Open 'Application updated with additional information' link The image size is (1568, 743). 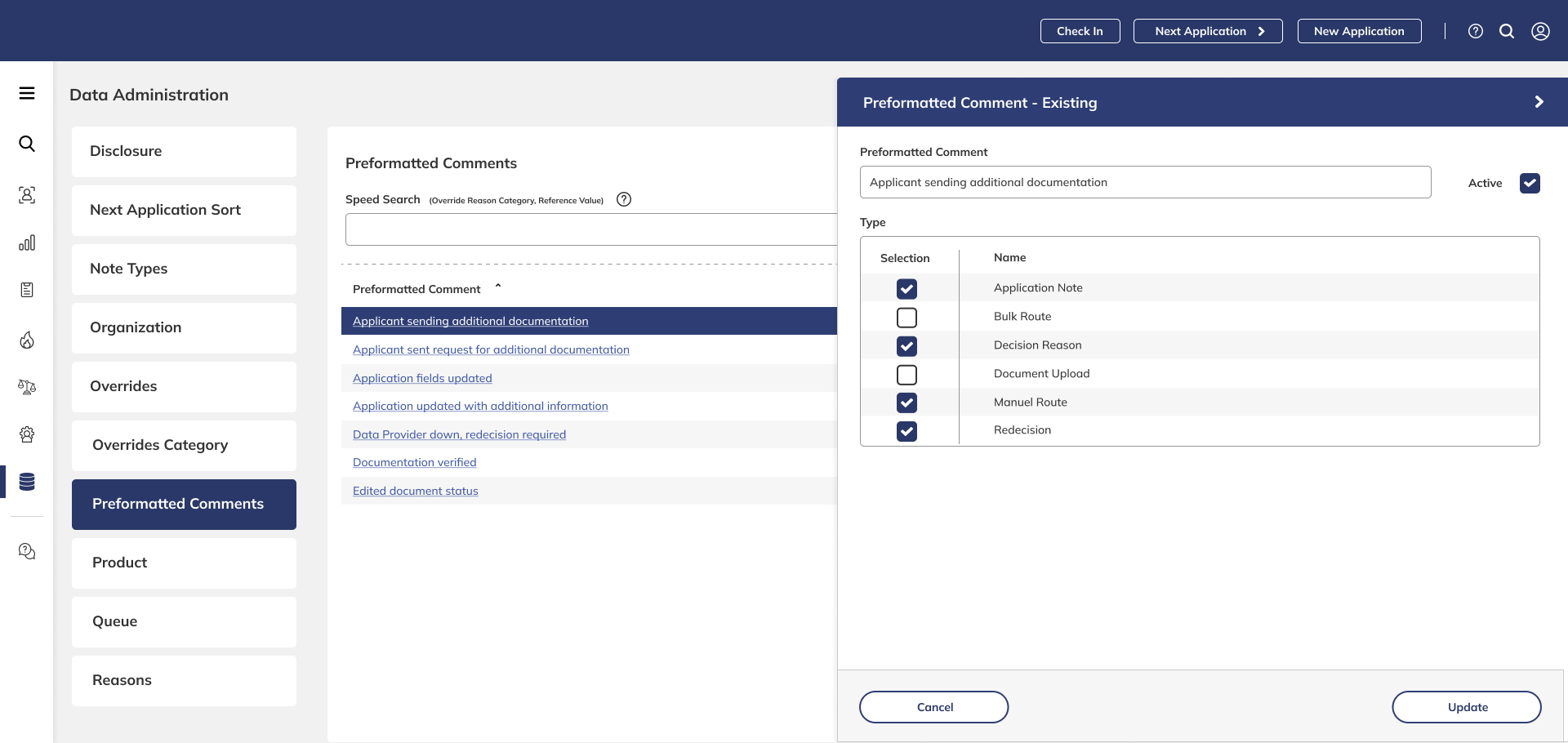tap(480, 406)
